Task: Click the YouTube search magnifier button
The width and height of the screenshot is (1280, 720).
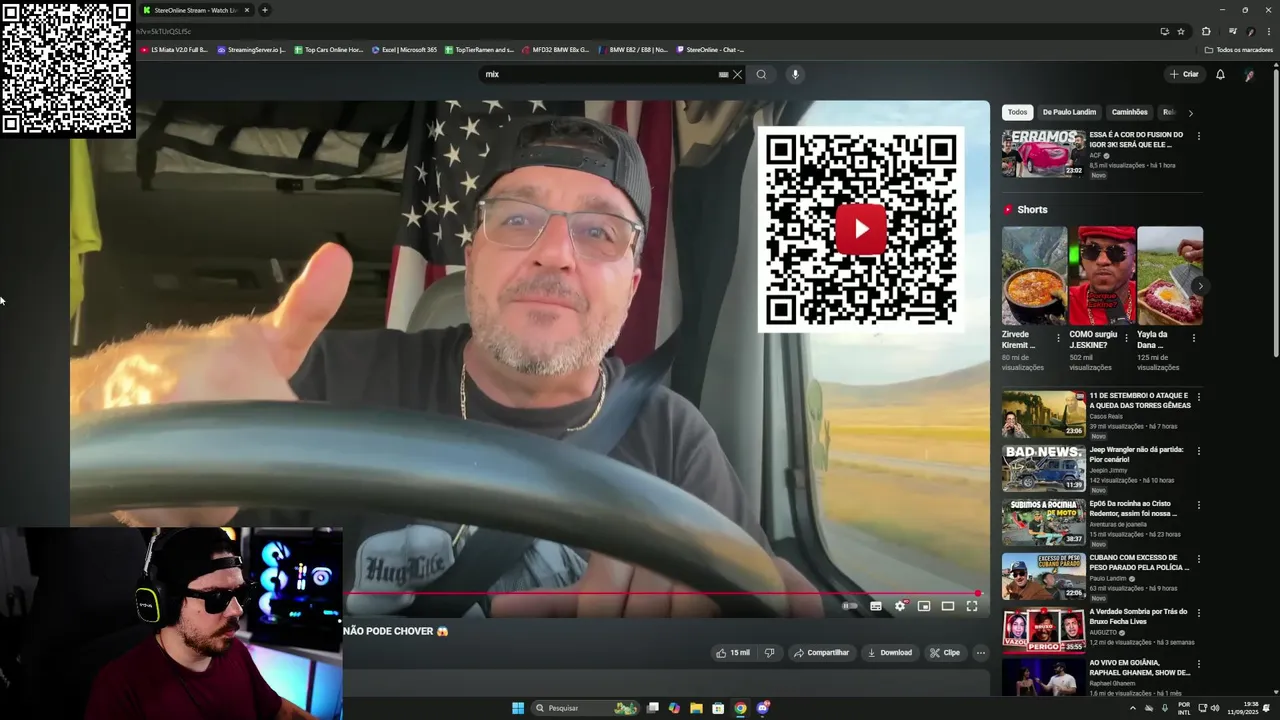Action: (761, 74)
